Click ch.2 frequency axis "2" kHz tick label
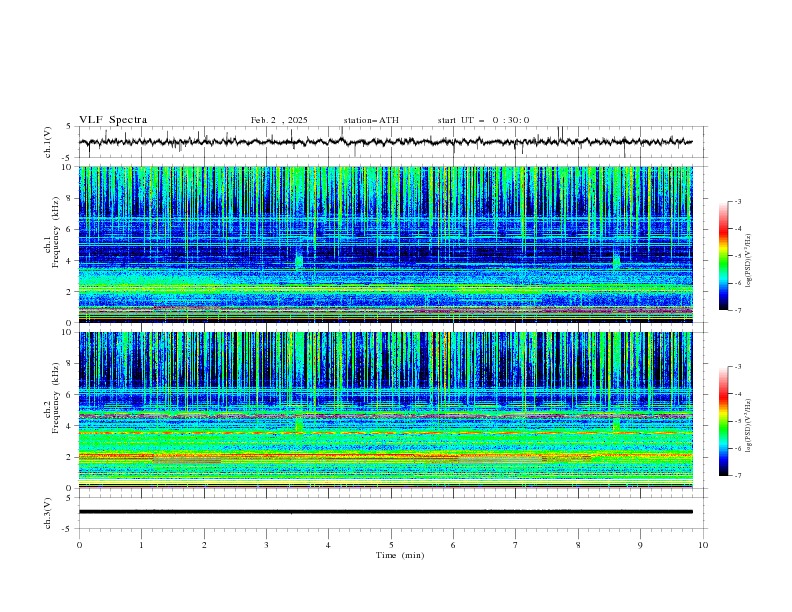 pos(71,457)
